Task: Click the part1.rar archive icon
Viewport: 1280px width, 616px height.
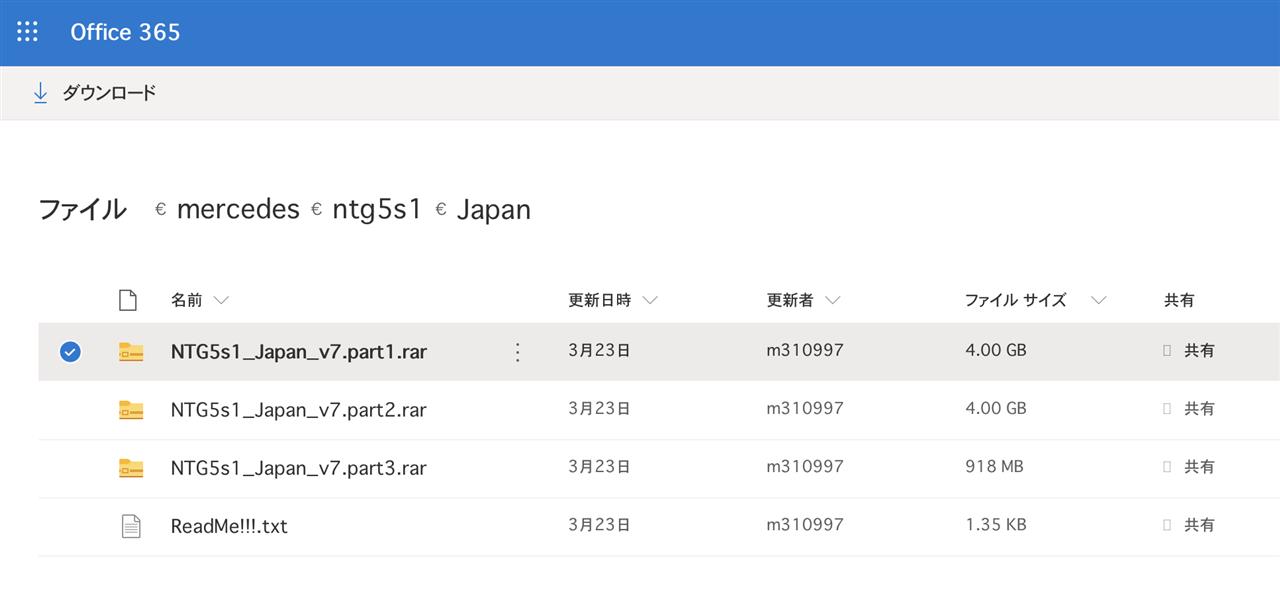Action: pyautogui.click(x=131, y=351)
